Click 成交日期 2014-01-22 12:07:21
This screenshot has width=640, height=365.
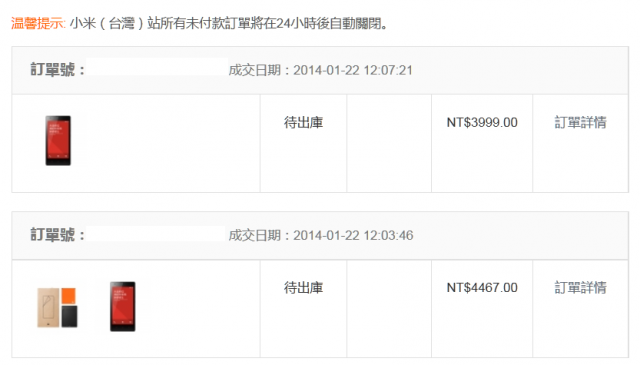click(x=320, y=70)
